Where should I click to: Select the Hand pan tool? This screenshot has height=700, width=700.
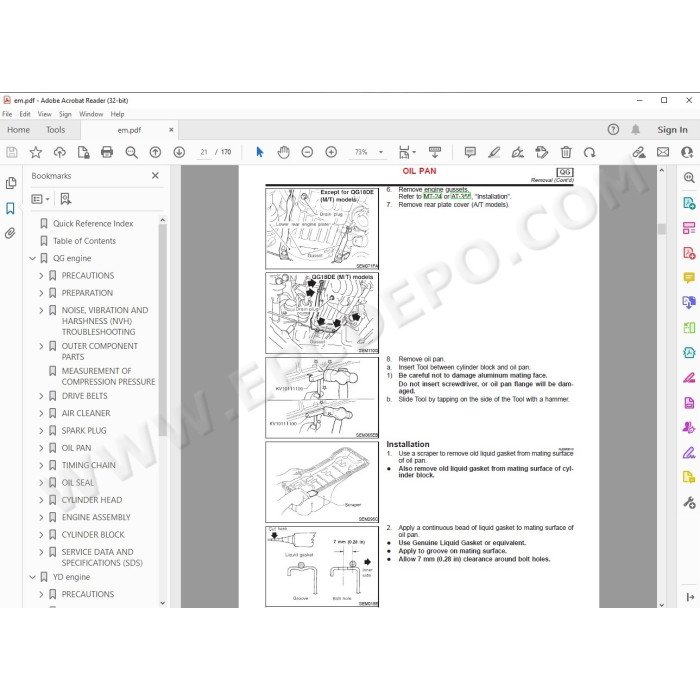pyautogui.click(x=283, y=152)
